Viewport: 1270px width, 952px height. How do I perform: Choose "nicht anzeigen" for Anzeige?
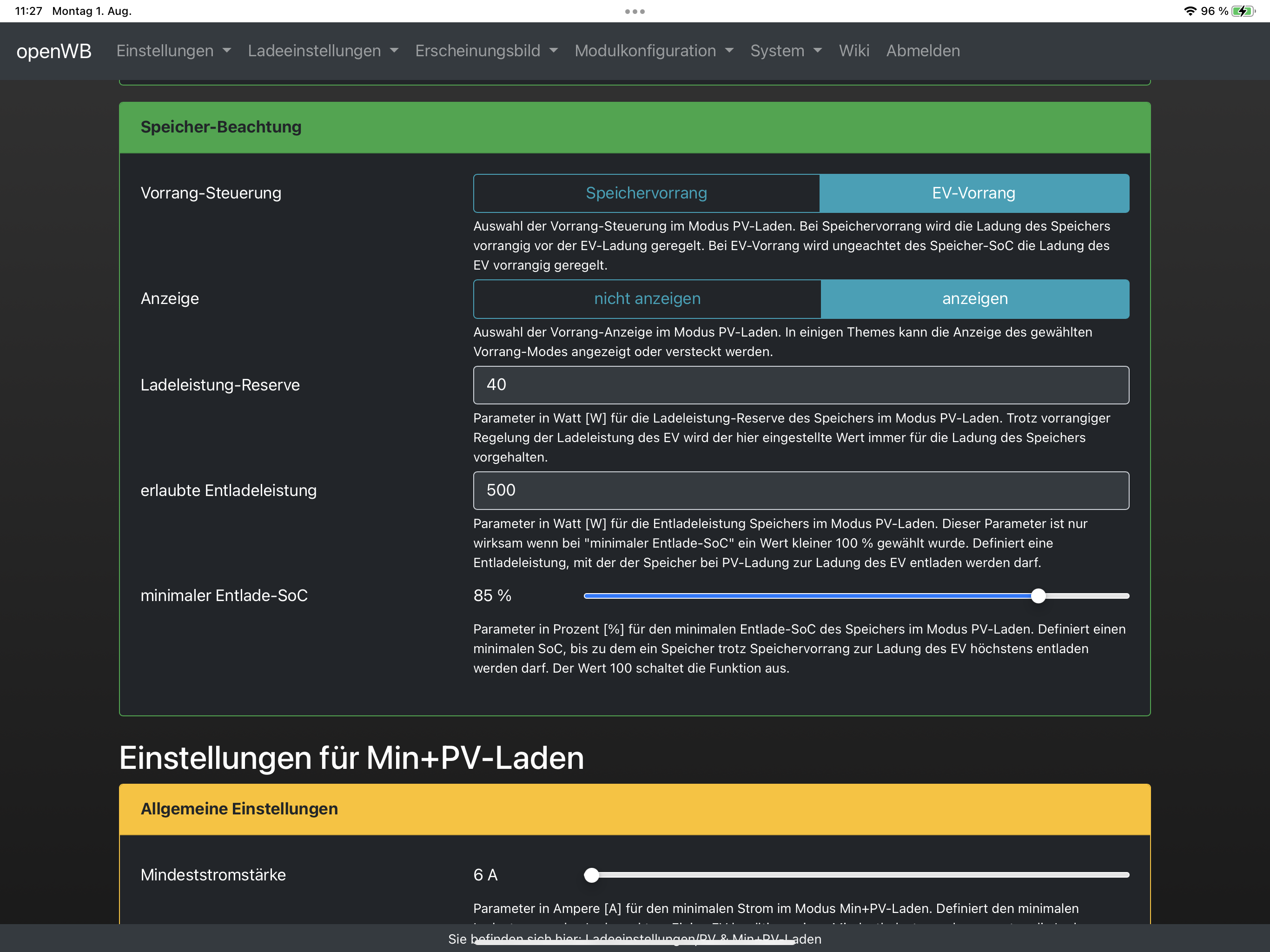point(647,299)
